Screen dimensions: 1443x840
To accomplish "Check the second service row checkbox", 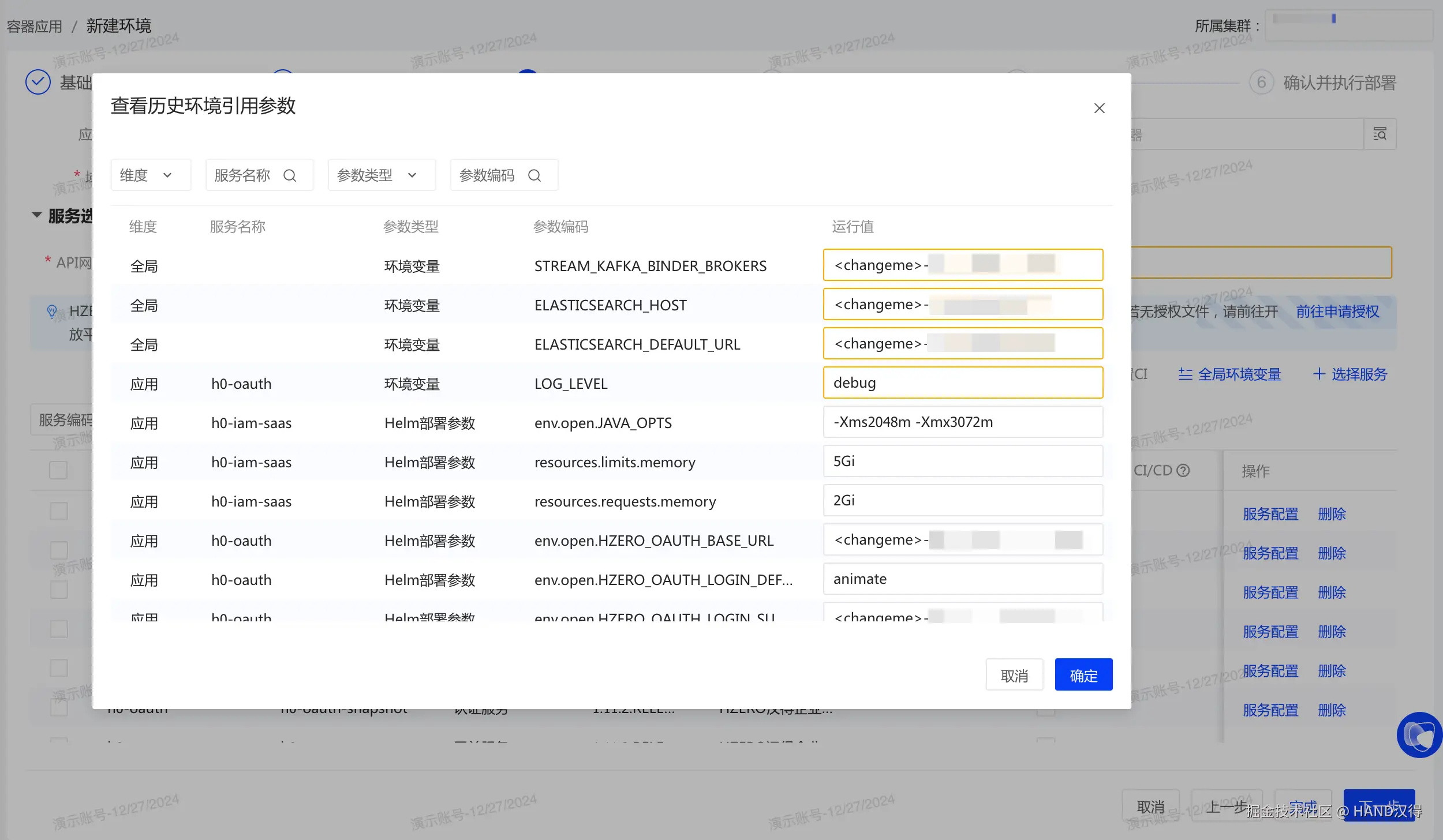I will click(x=58, y=550).
